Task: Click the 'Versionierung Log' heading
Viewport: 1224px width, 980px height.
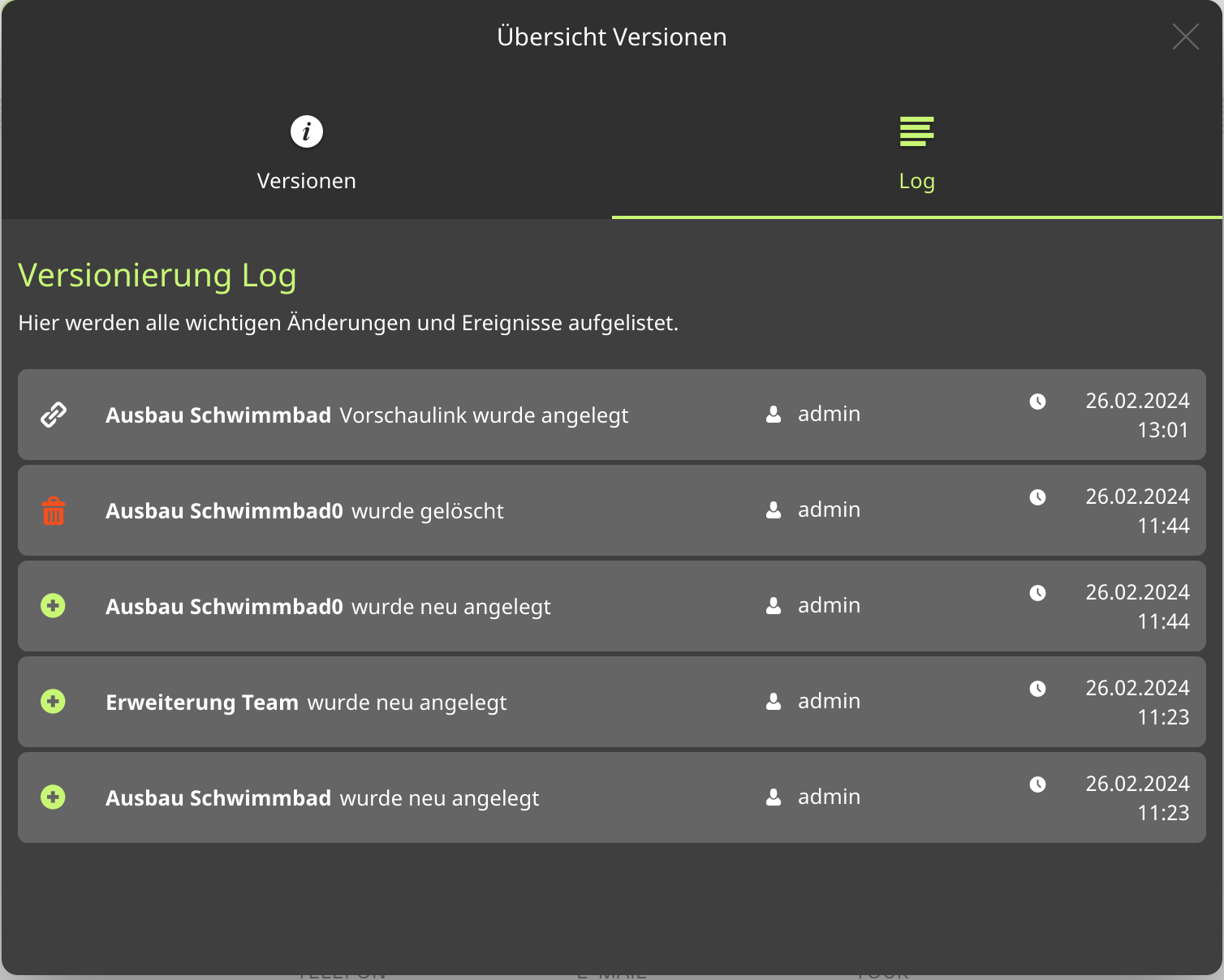Action: [x=157, y=276]
